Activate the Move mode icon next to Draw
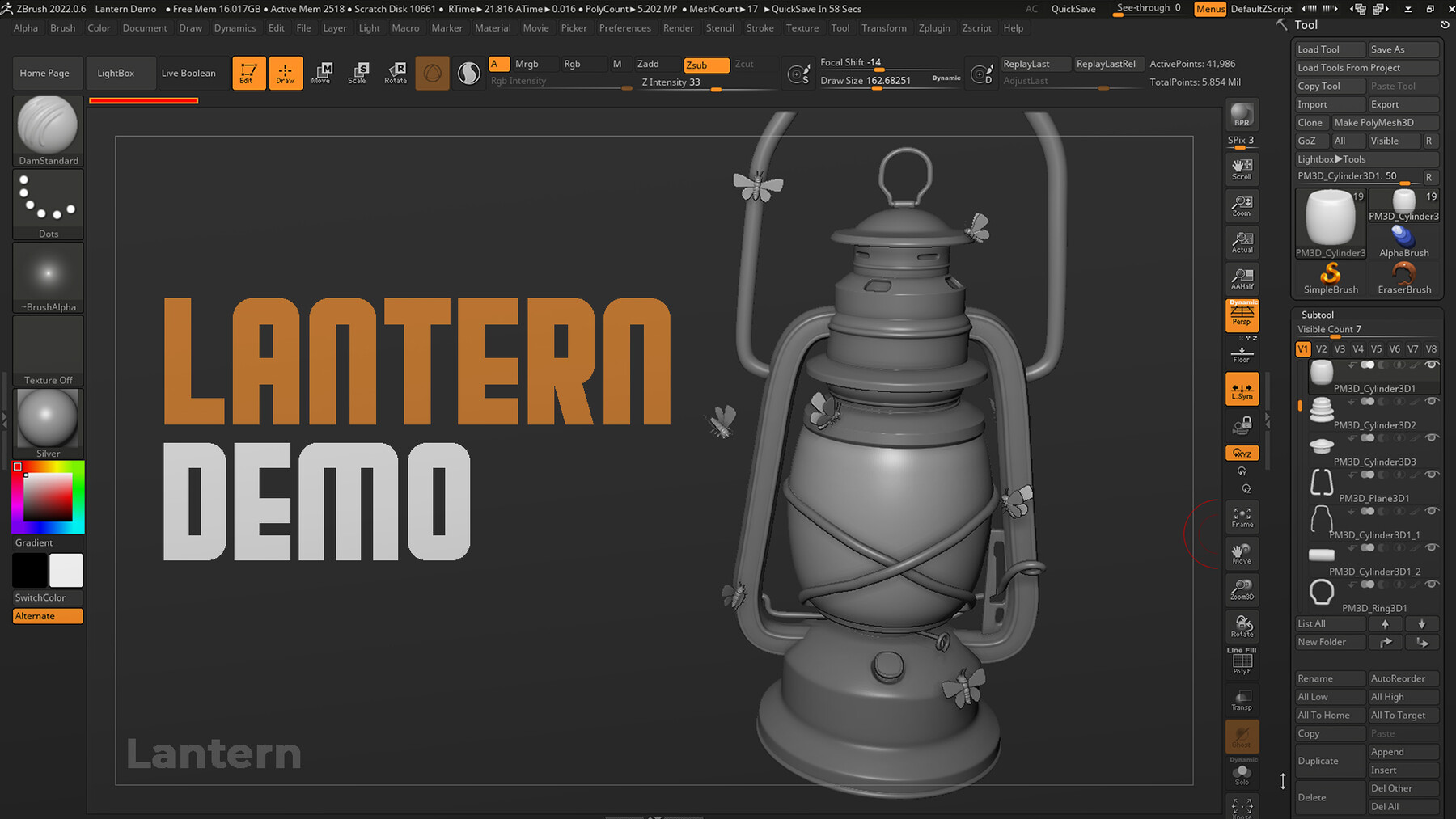1456x819 pixels. (x=322, y=73)
